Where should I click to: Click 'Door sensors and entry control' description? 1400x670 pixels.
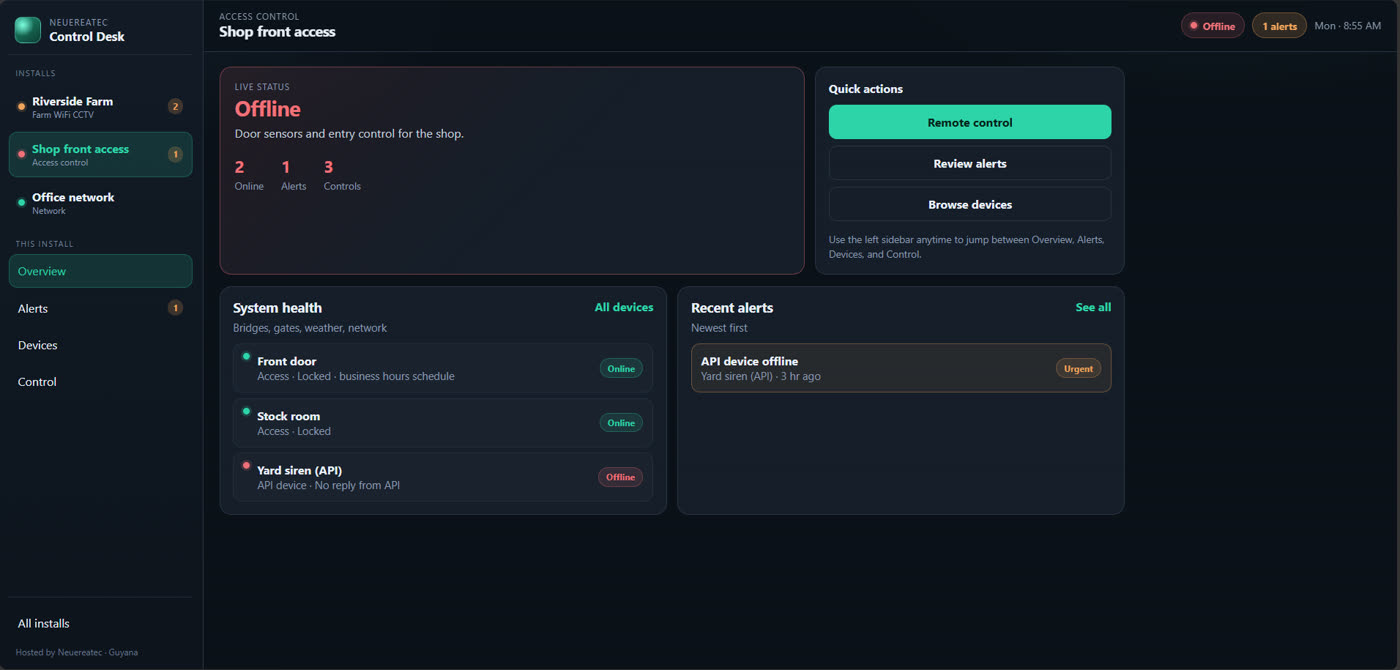(x=349, y=134)
